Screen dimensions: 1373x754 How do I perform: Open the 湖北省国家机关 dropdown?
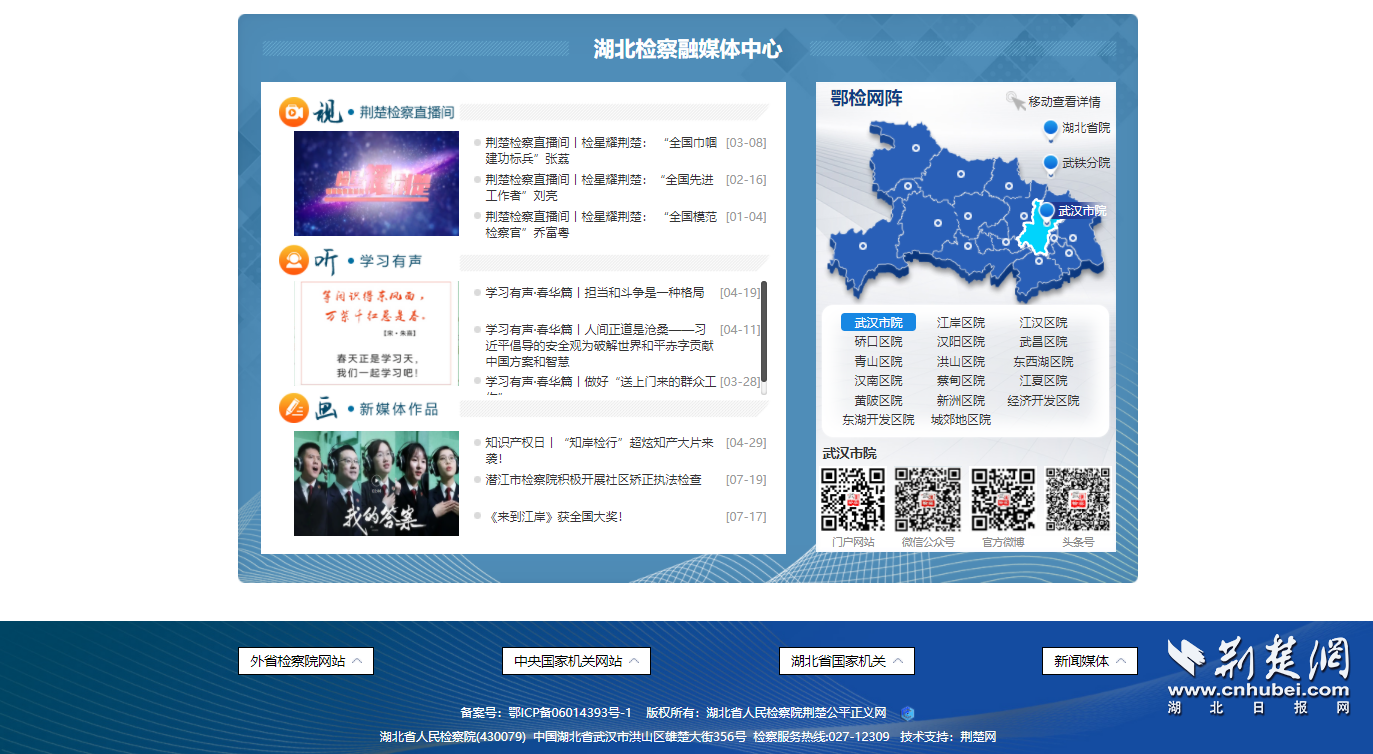pos(846,661)
